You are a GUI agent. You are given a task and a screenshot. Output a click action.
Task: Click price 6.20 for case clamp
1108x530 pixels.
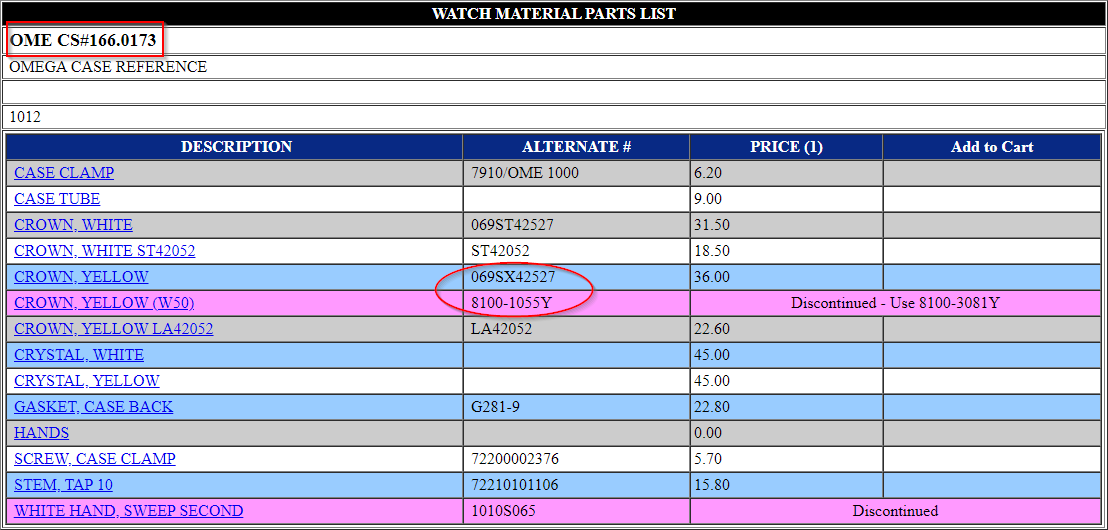click(709, 172)
